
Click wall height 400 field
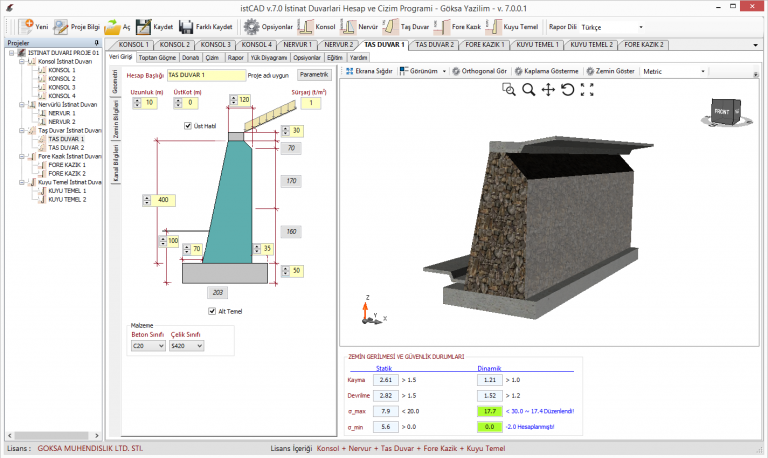[x=164, y=200]
